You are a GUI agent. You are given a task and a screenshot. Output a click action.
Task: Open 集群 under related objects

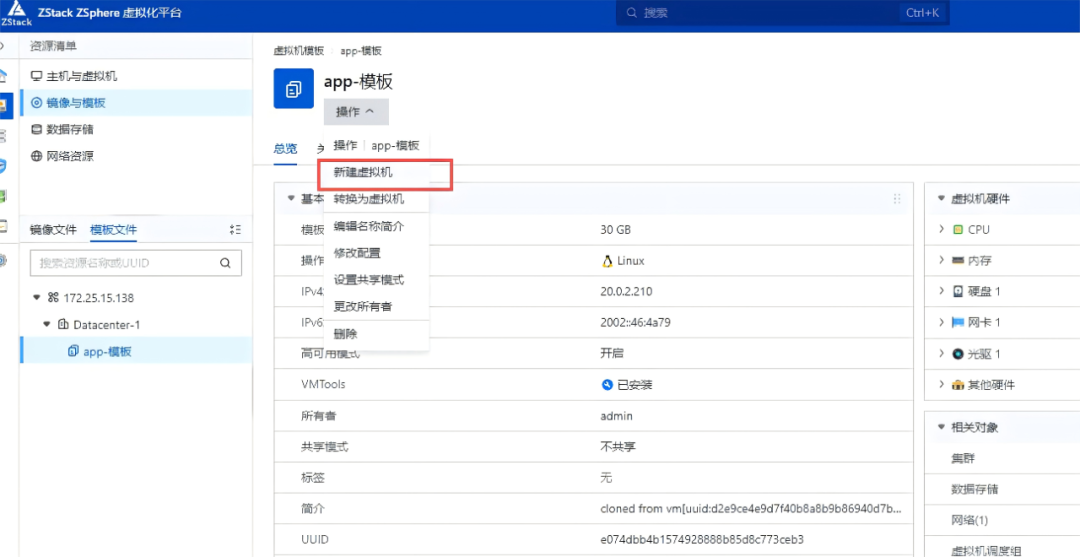[x=964, y=459]
